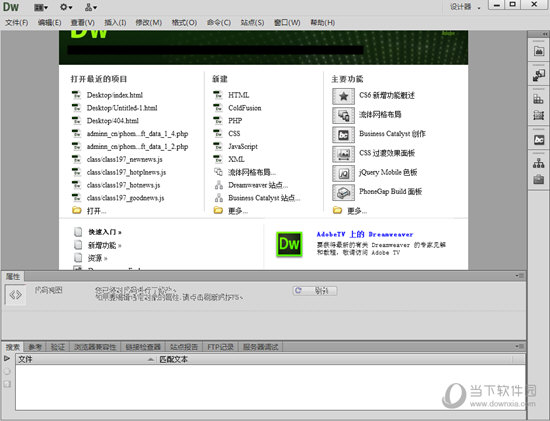Open the layout dropdown in title bar
This screenshot has height=421, width=550.
click(x=41, y=7)
